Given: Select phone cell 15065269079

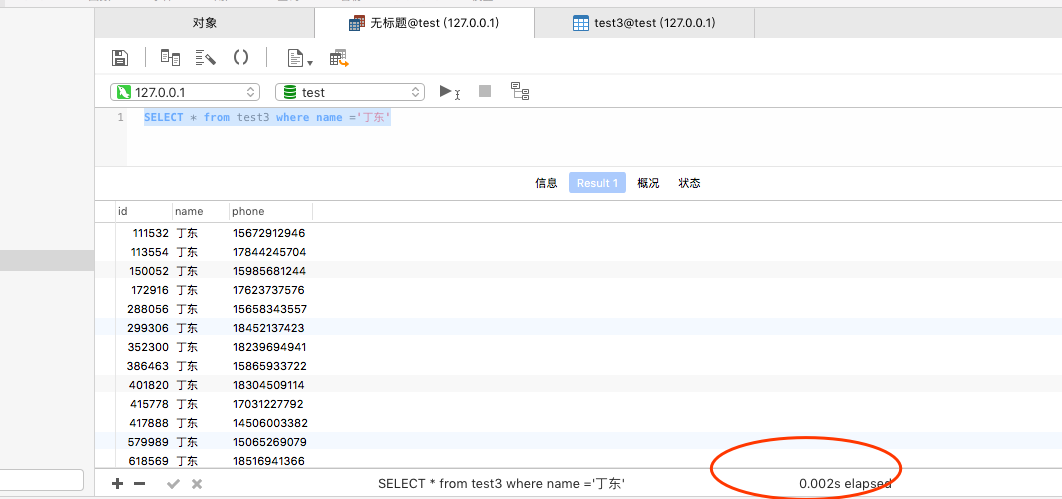Looking at the screenshot, I should pyautogui.click(x=271, y=442).
